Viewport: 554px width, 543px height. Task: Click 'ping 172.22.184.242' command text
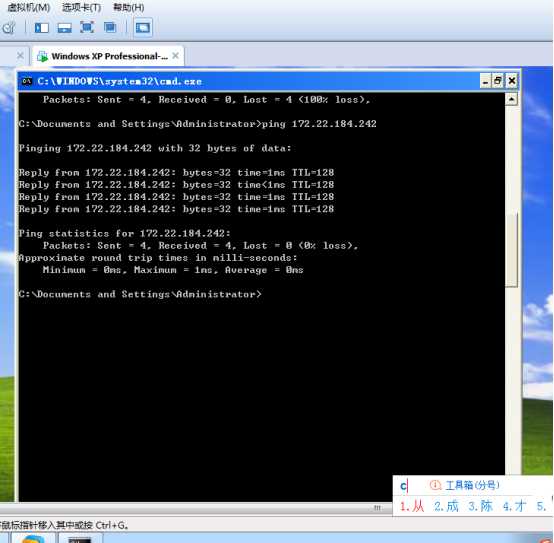[319, 124]
